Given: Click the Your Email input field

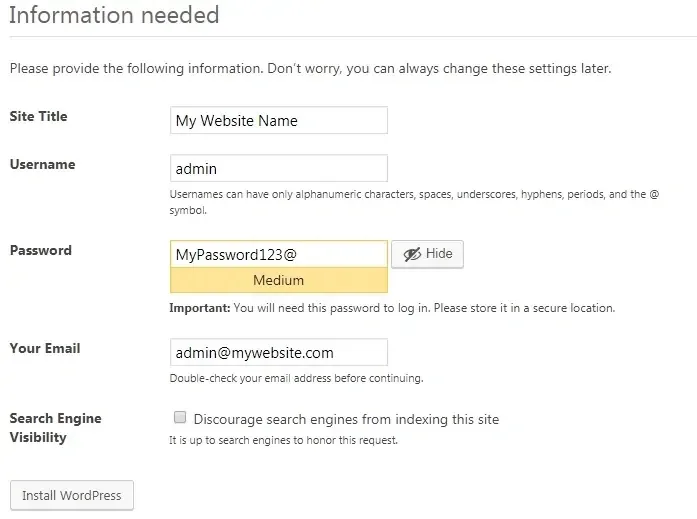Looking at the screenshot, I should tap(279, 352).
